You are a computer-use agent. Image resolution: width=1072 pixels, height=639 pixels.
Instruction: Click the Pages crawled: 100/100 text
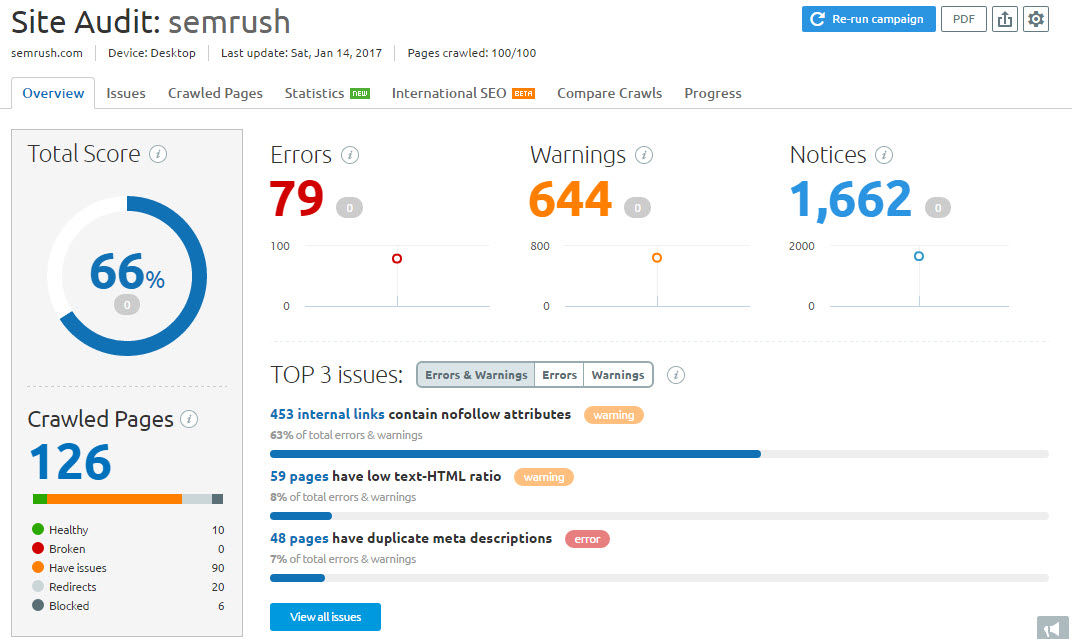tap(472, 53)
